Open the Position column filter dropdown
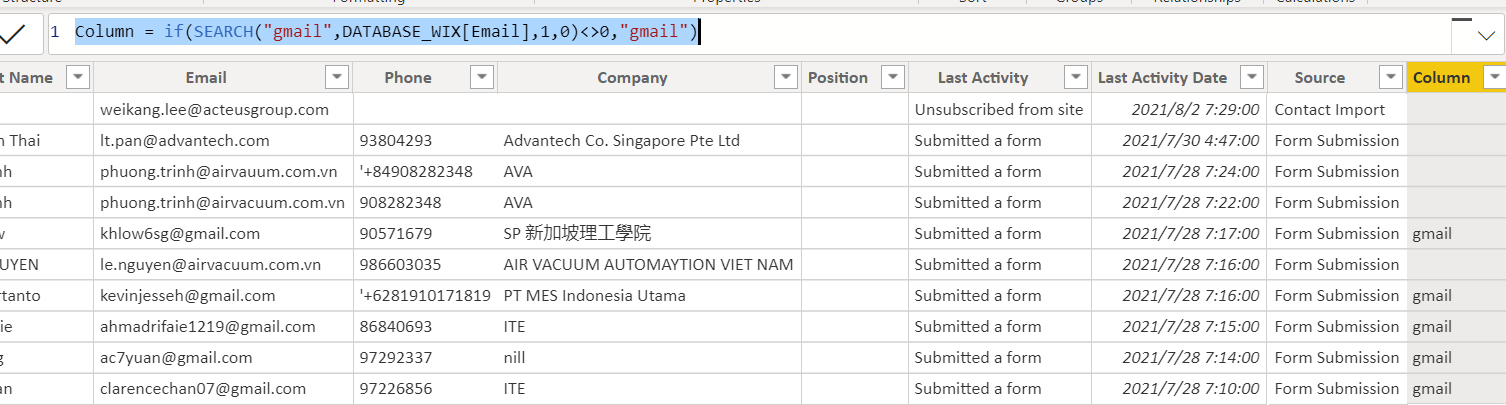The height and width of the screenshot is (405, 1506). 892,78
